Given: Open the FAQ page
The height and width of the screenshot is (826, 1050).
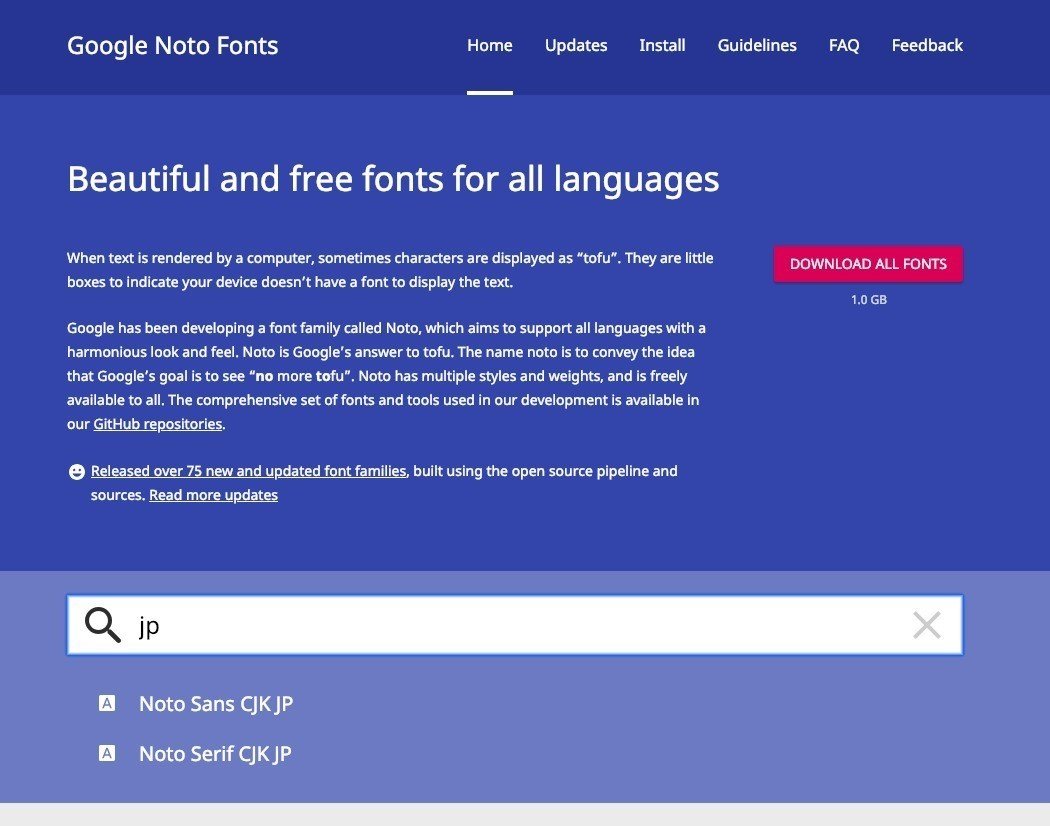Looking at the screenshot, I should pyautogui.click(x=844, y=45).
